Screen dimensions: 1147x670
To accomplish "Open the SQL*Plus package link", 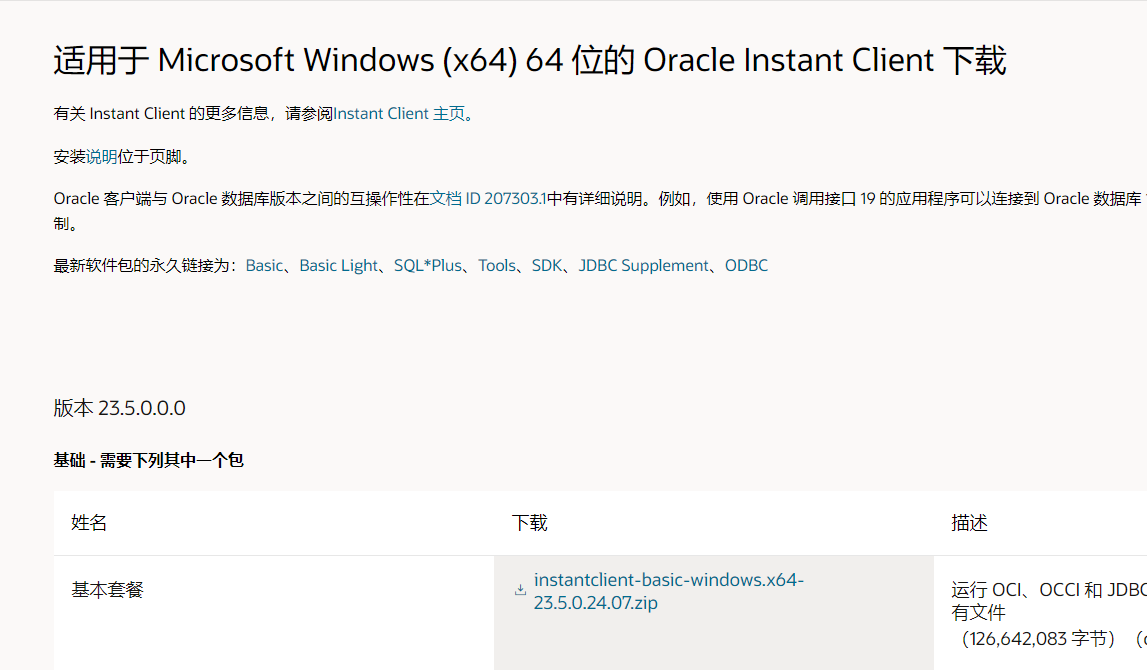I will pos(428,266).
